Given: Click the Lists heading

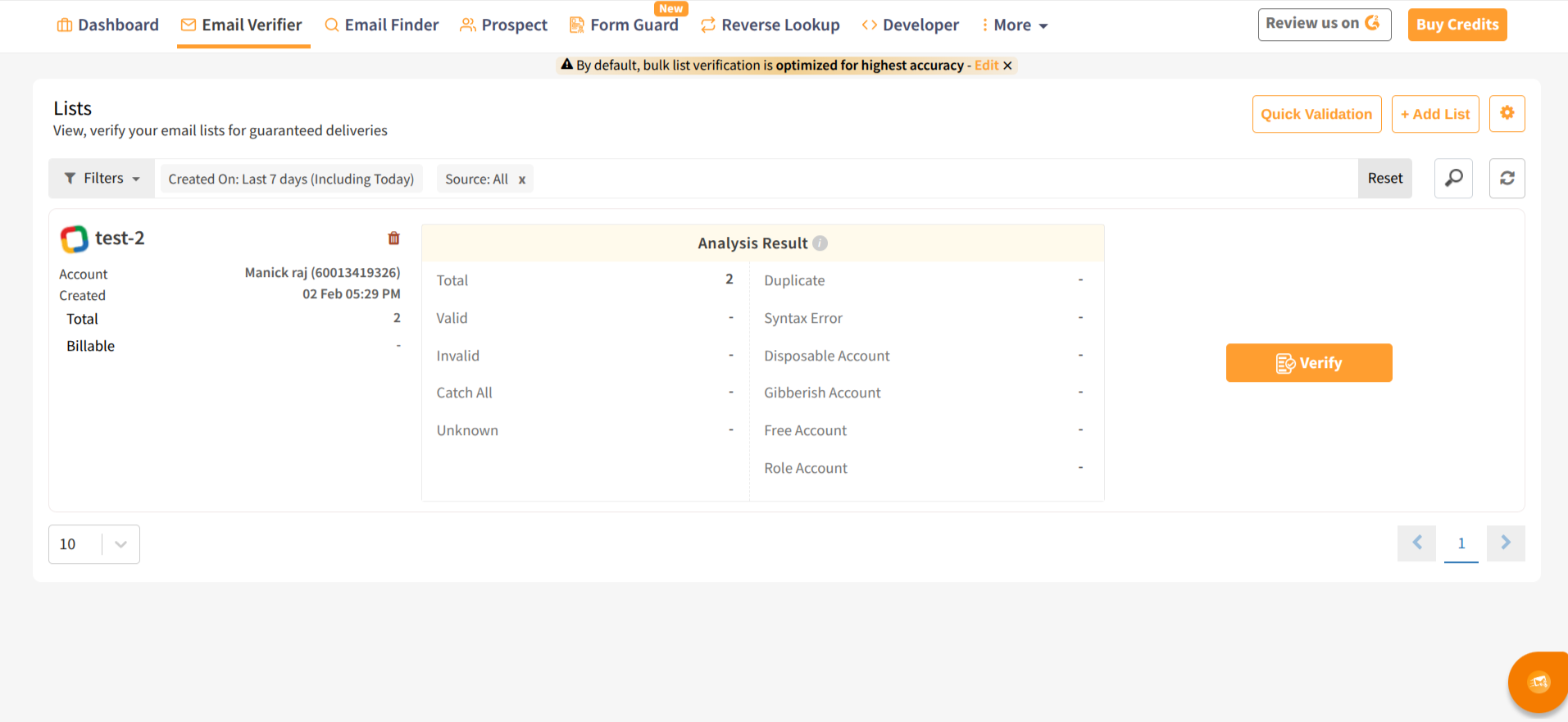Looking at the screenshot, I should pos(73,108).
